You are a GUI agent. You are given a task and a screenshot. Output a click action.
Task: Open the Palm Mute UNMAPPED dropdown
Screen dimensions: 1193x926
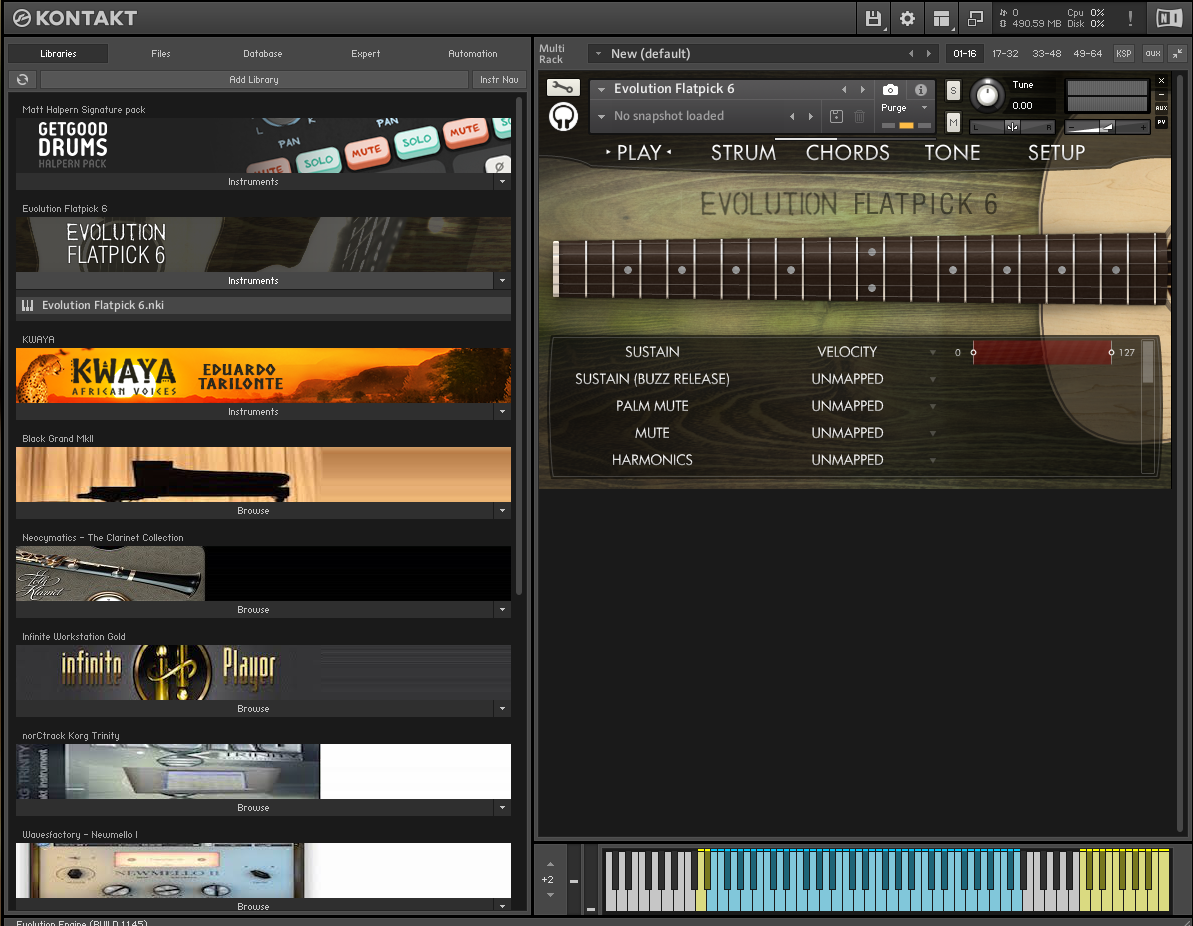pyautogui.click(x=933, y=406)
